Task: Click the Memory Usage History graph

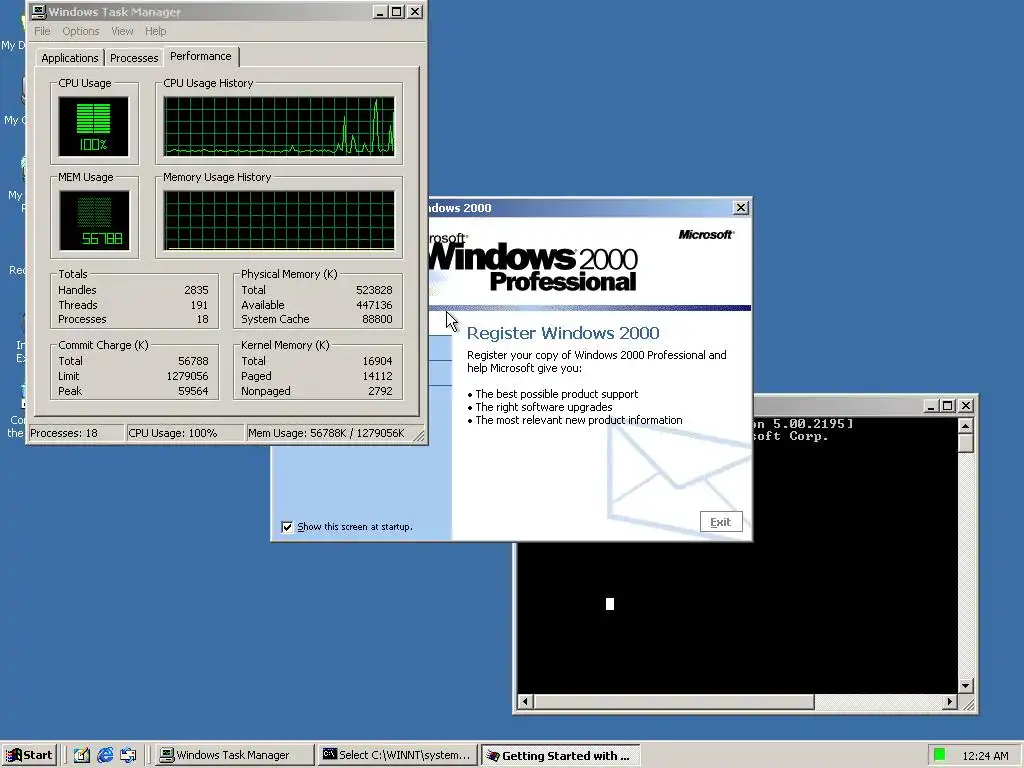Action: pos(279,220)
